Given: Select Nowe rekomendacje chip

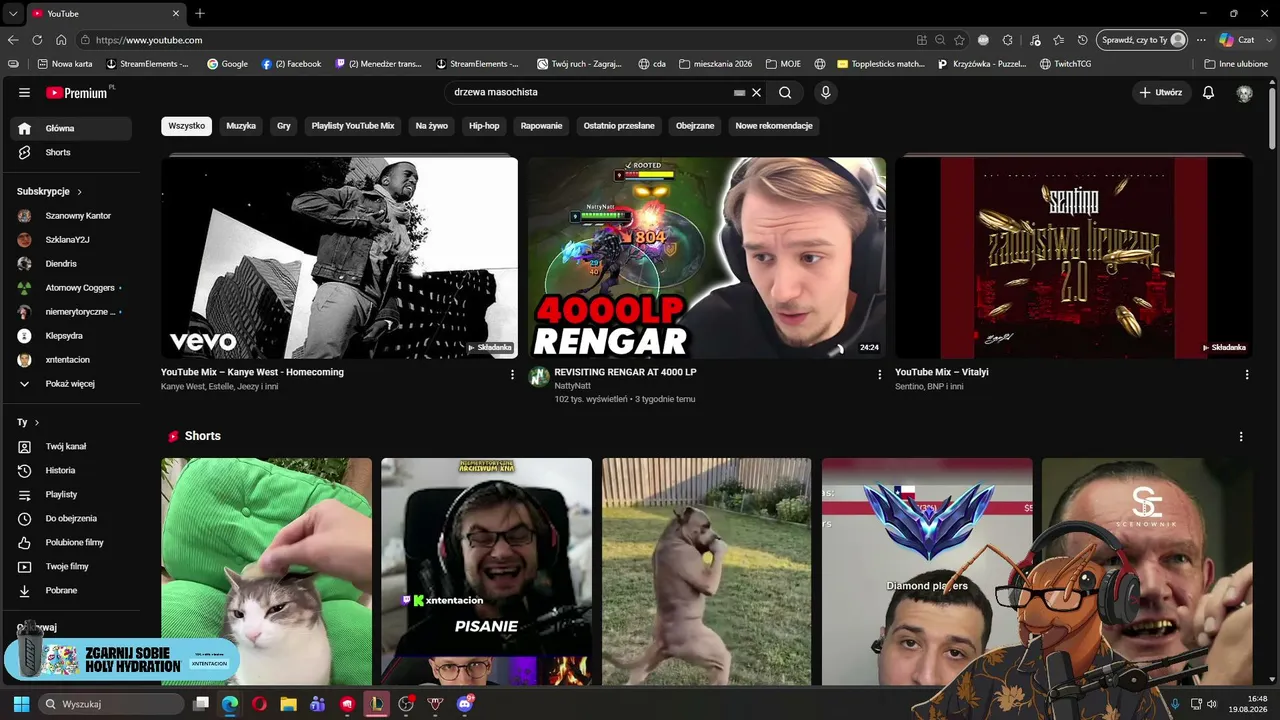Looking at the screenshot, I should click(x=774, y=126).
